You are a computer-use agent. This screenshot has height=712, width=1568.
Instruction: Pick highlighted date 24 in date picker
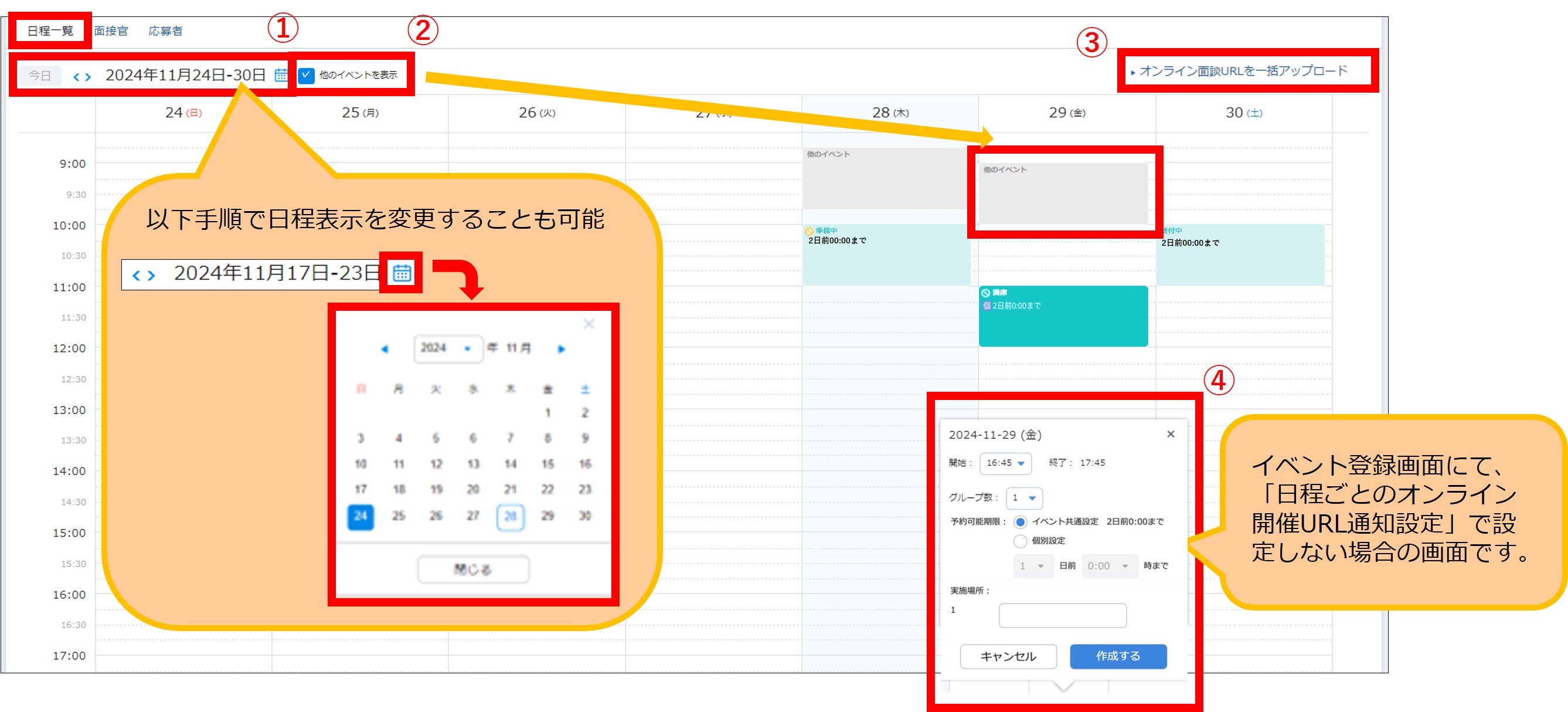pyautogui.click(x=360, y=517)
